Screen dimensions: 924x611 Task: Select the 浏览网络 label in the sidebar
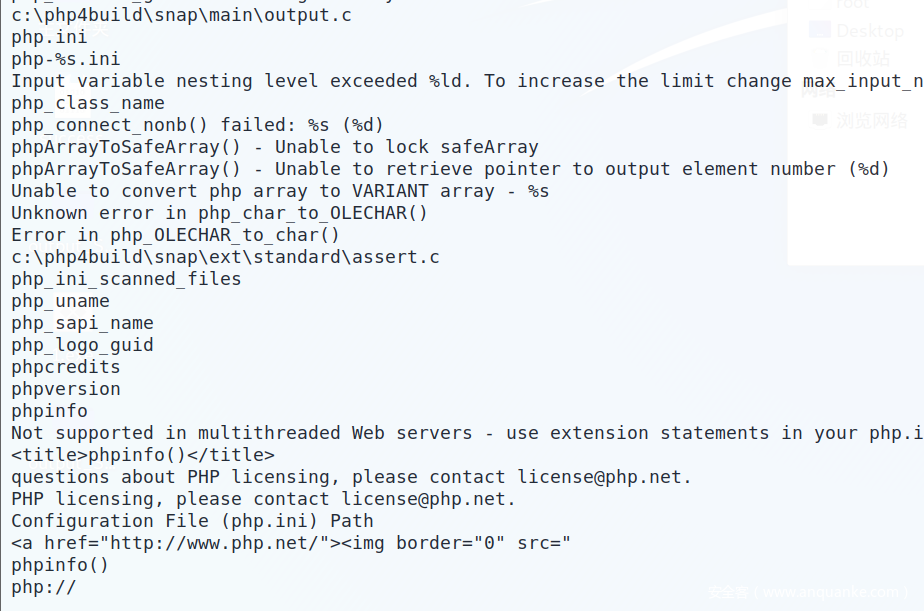873,120
